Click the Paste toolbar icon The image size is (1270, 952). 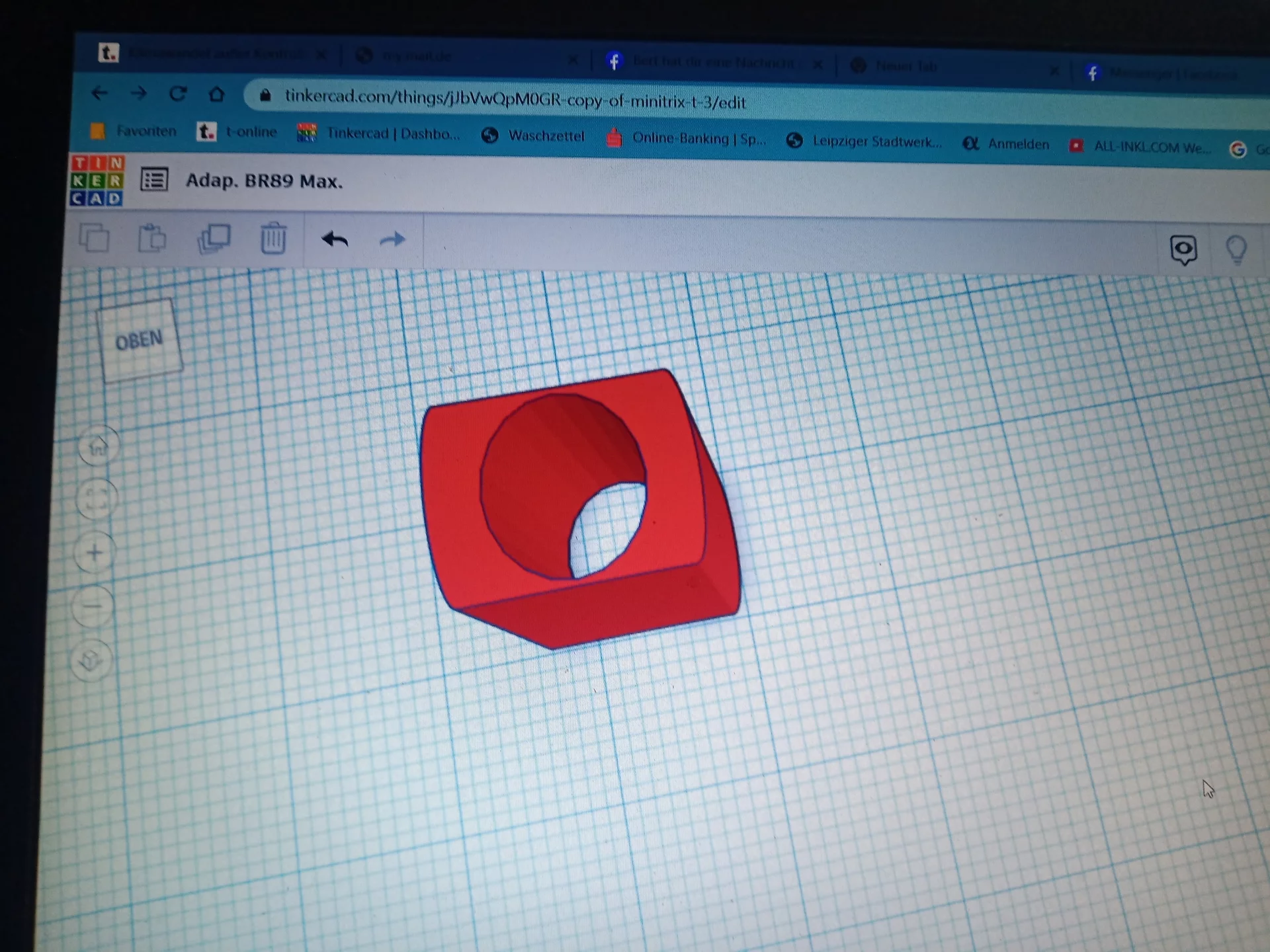pos(152,239)
